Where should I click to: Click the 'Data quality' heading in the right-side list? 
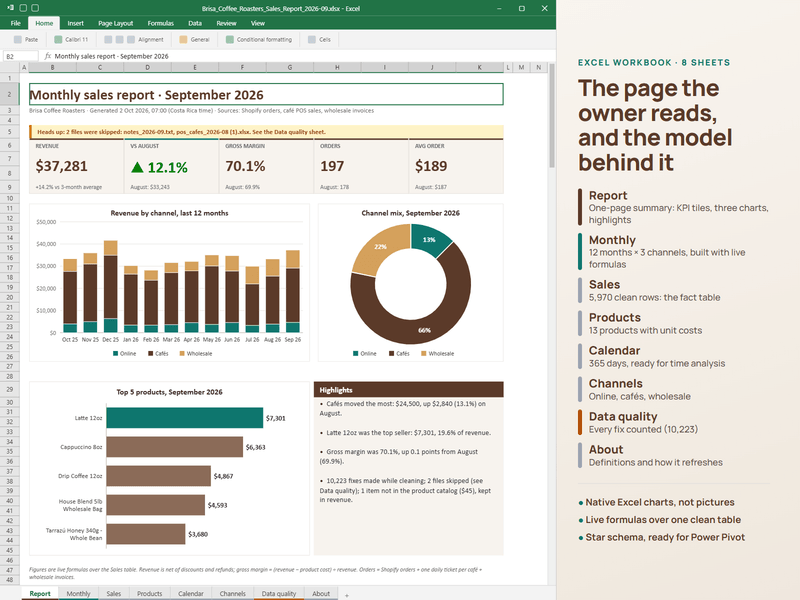pyautogui.click(x=623, y=416)
